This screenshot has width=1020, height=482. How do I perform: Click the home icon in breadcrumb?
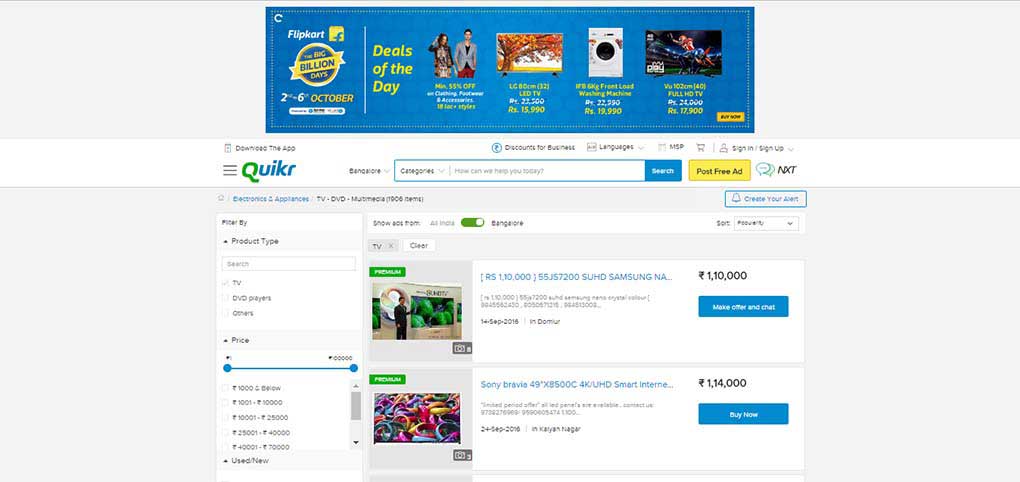pos(221,198)
